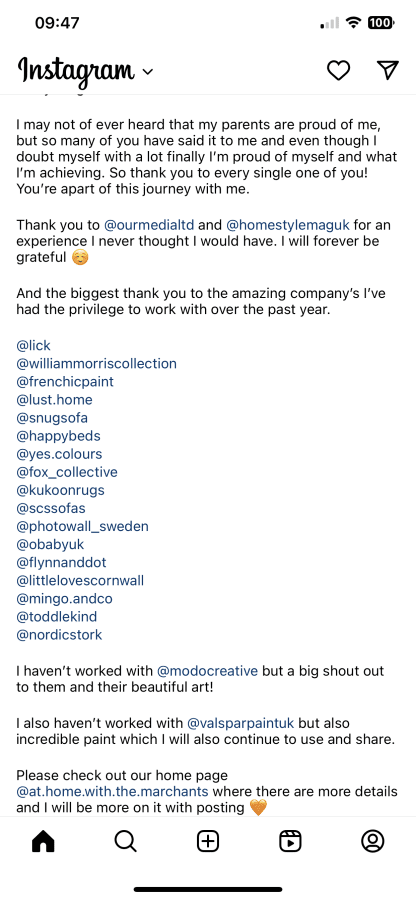
Task: Visit the @nordicstork profile
Action: point(59,635)
